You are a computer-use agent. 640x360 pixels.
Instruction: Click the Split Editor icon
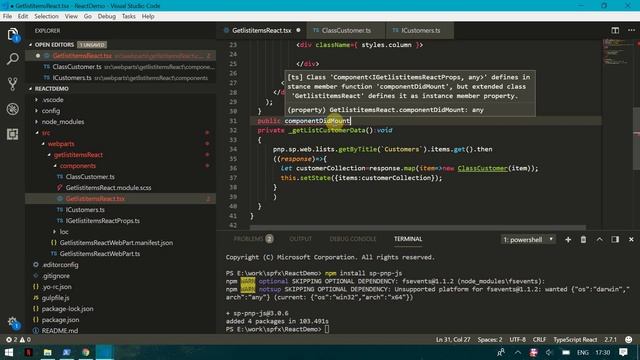pyautogui.click(x=615, y=30)
